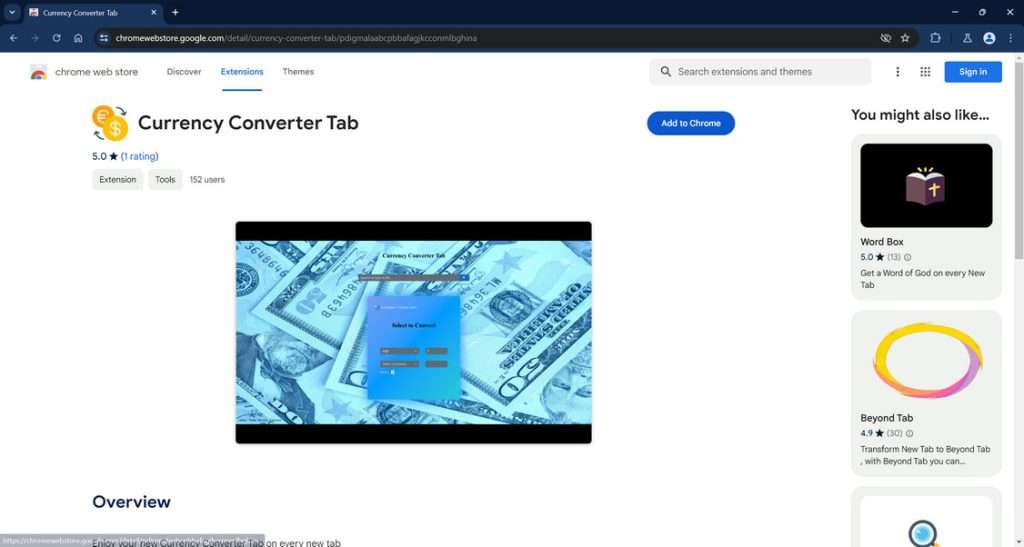Click the info icon beside Beyond Tab rating
The image size is (1024, 547).
(x=909, y=433)
